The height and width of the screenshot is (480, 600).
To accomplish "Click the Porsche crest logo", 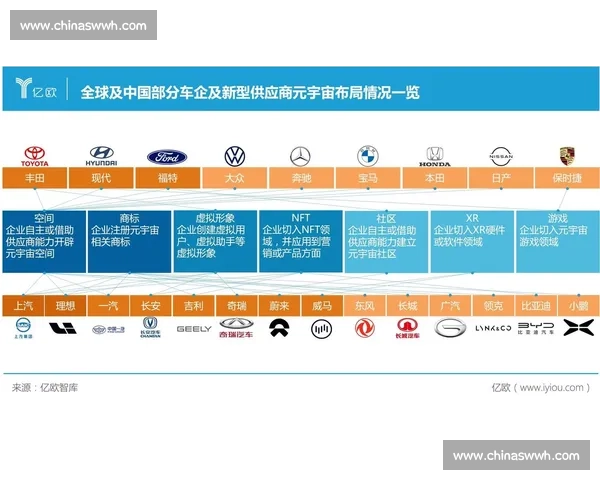I will [567, 156].
